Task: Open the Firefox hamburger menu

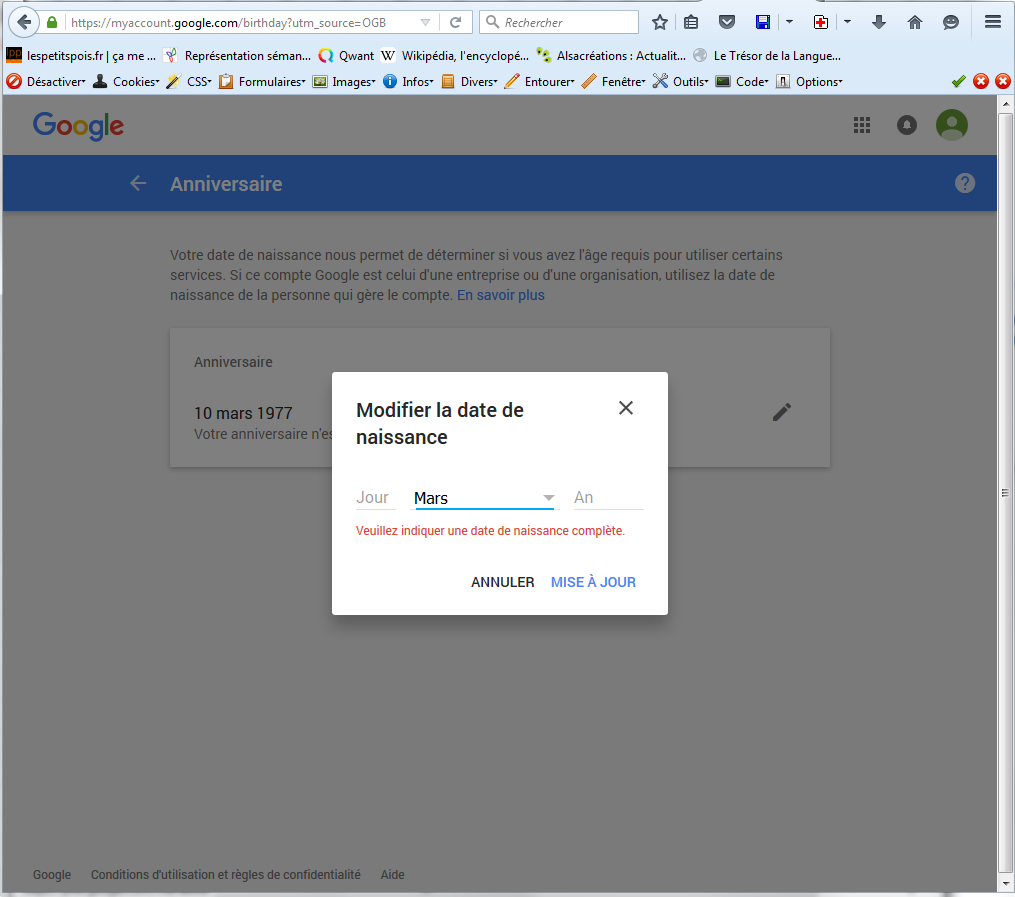Action: coord(993,23)
